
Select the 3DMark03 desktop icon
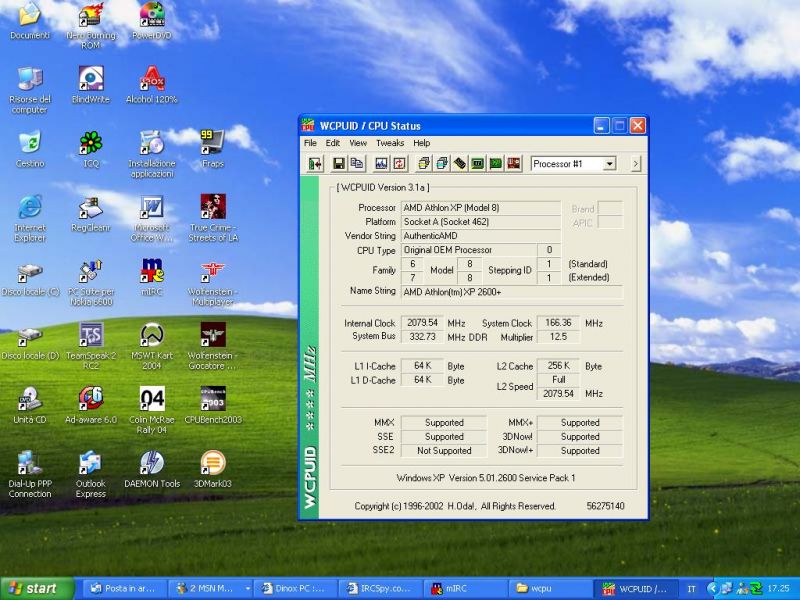(x=213, y=470)
